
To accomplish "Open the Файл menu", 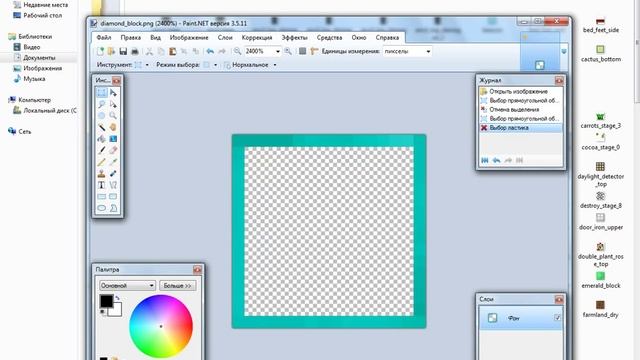I will pos(104,38).
